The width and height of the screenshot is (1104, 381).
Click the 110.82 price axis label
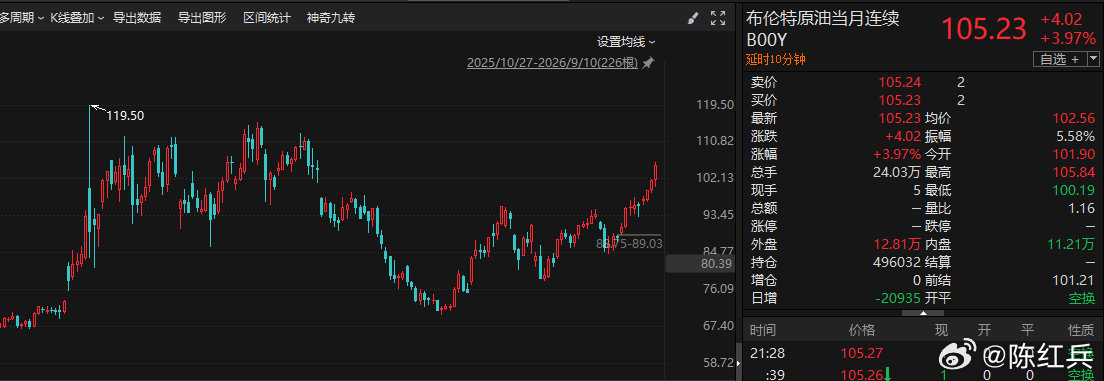tap(715, 141)
